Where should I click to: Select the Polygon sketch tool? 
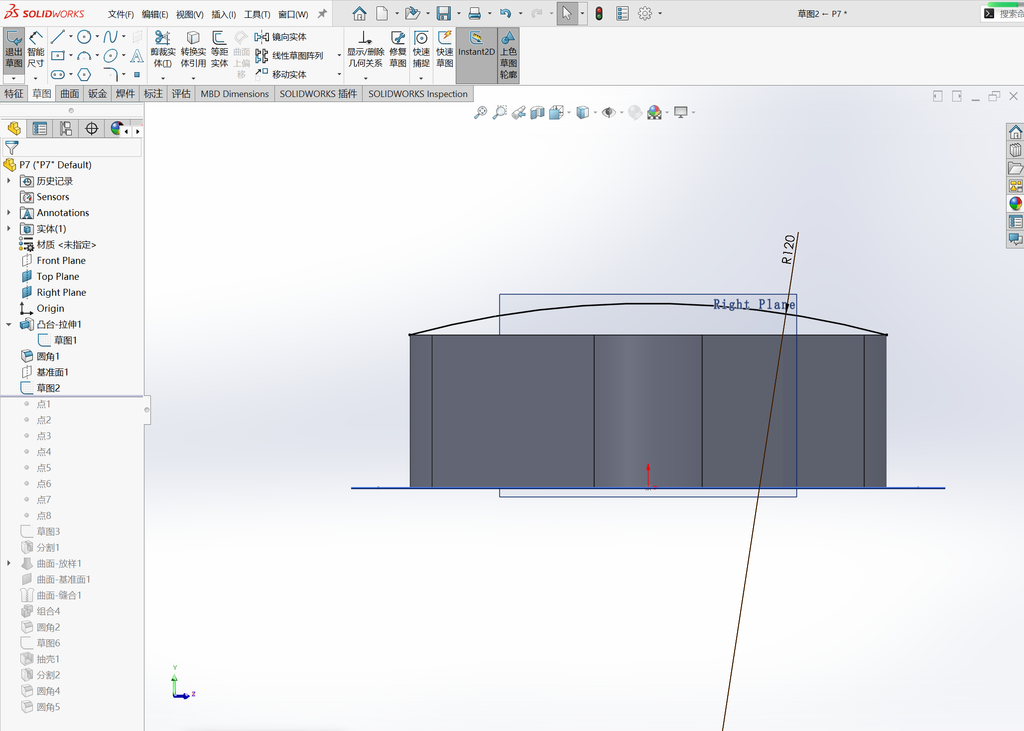pyautogui.click(x=84, y=74)
